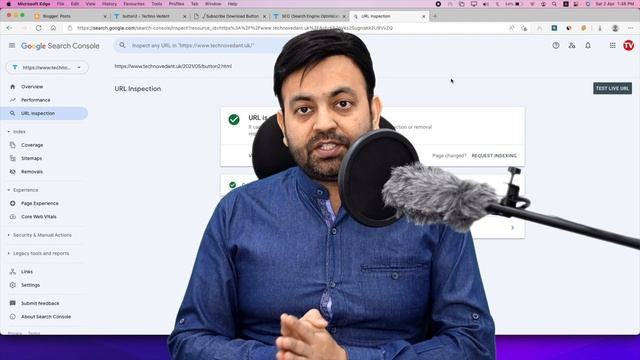Switch to the Subscribe Download Button tab
Viewport: 640px width, 360px height.
(x=229, y=16)
